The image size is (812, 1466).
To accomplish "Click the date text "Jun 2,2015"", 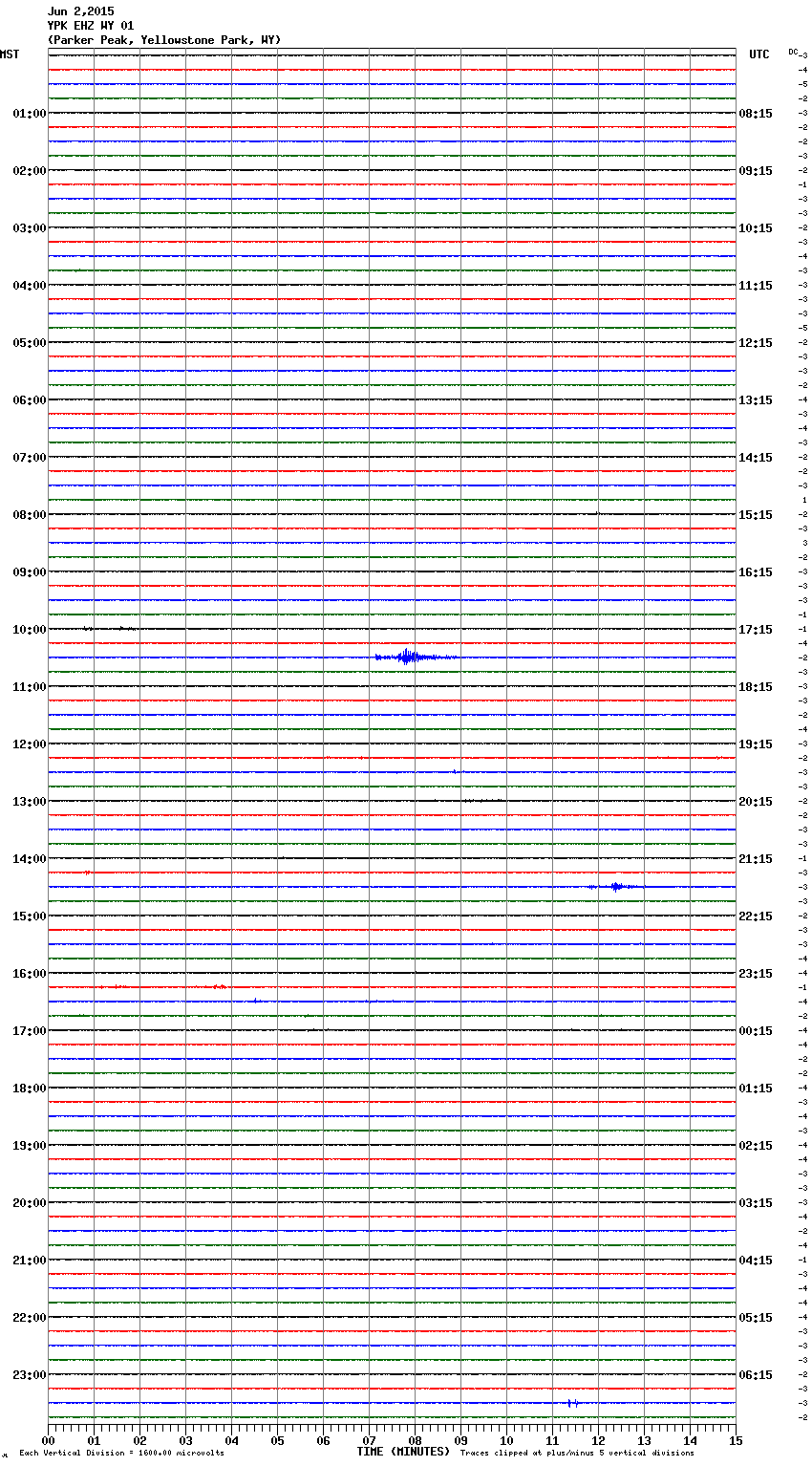I will point(80,11).
